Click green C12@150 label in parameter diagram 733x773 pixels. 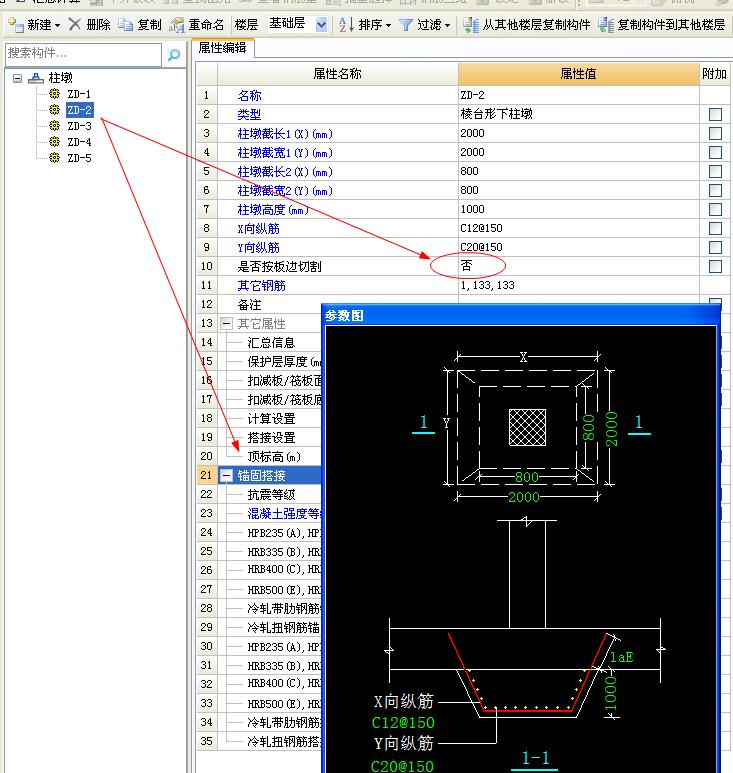coord(403,723)
